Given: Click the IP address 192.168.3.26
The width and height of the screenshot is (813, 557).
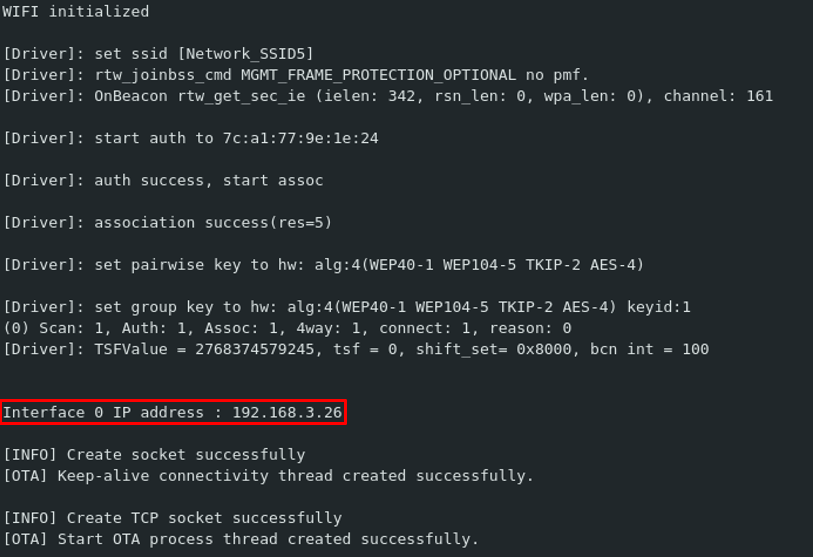Looking at the screenshot, I should 286,412.
